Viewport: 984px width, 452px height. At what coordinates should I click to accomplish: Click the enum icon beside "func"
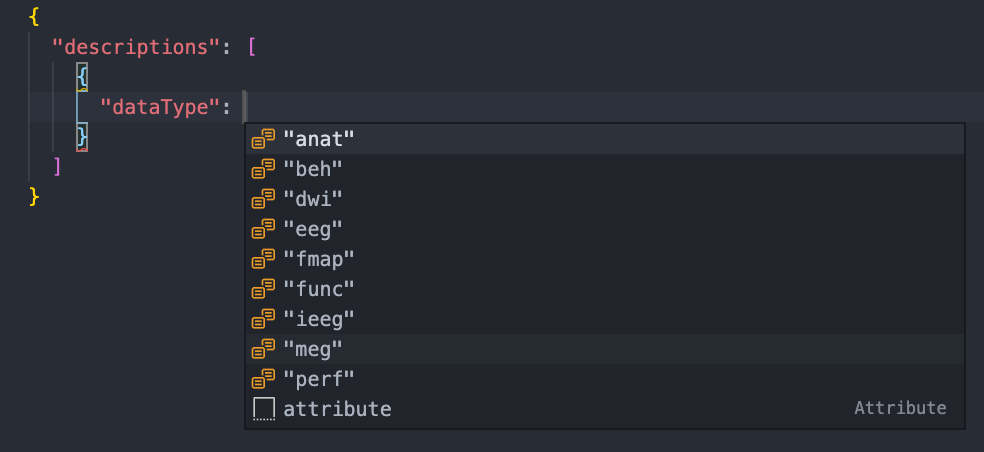pos(264,289)
